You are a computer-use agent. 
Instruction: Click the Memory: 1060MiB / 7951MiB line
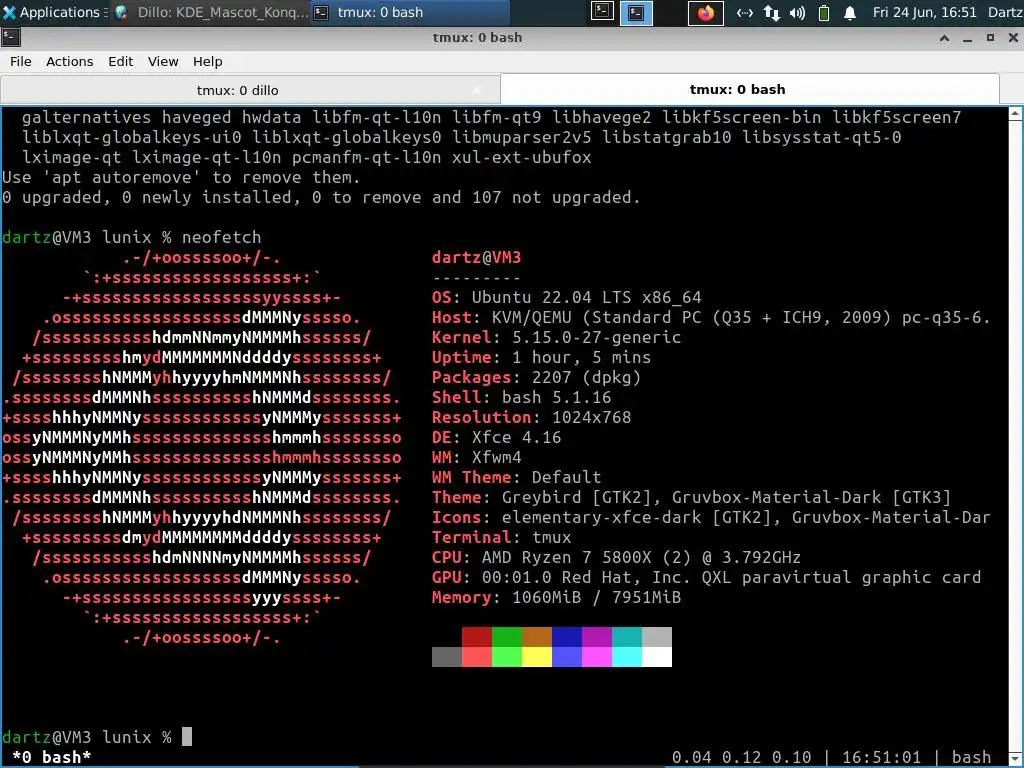[556, 597]
